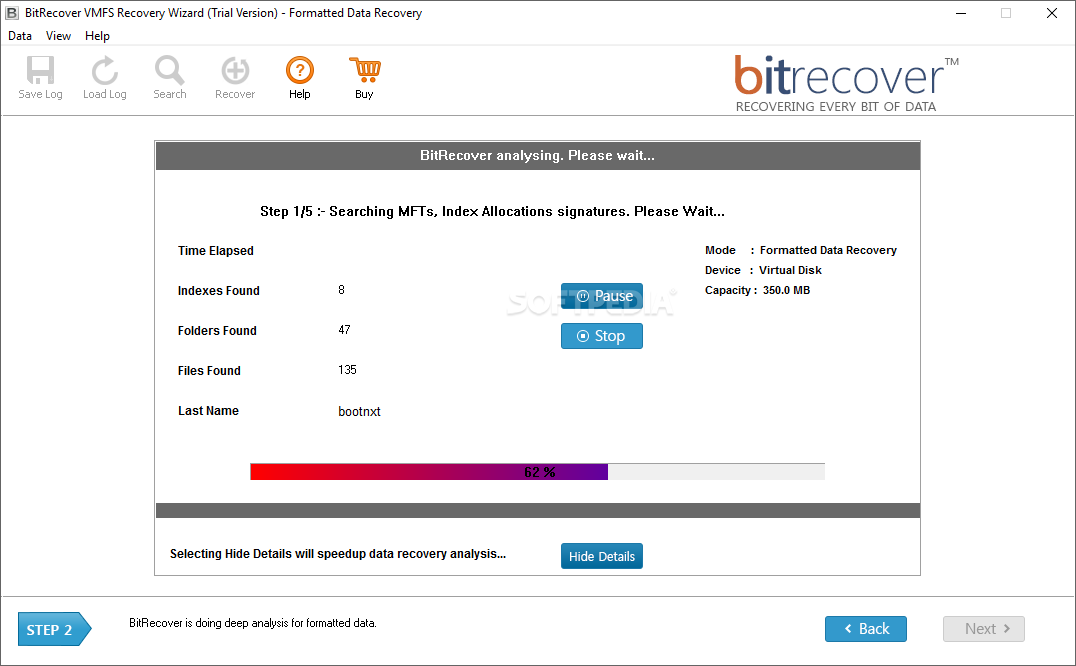The image size is (1076, 666).
Task: Click the speedup data recovery hint text
Action: pos(338,554)
